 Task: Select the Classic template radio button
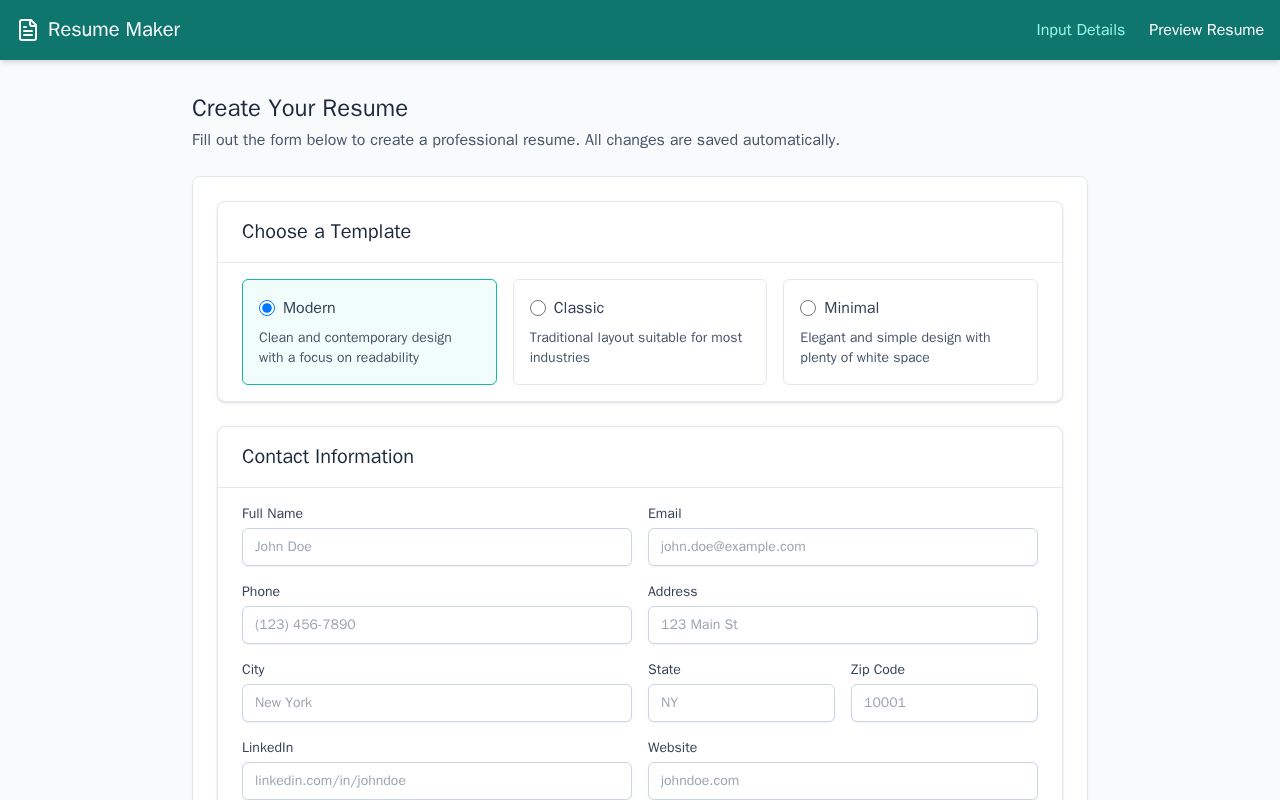pos(538,308)
